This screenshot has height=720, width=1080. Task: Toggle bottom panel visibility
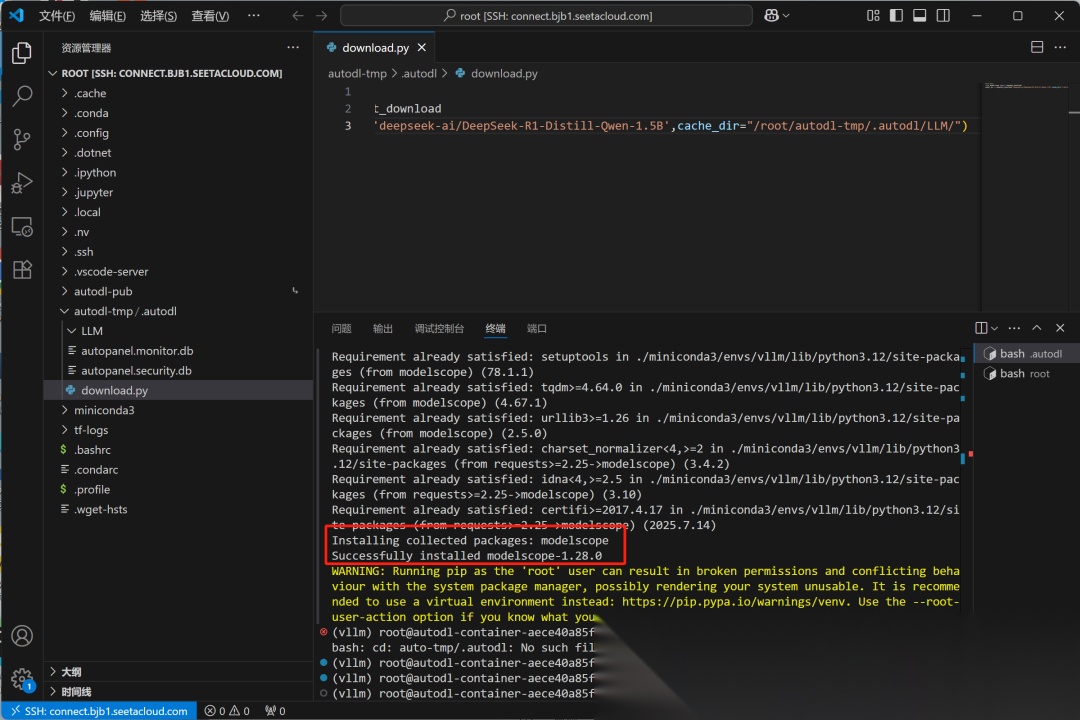point(920,15)
